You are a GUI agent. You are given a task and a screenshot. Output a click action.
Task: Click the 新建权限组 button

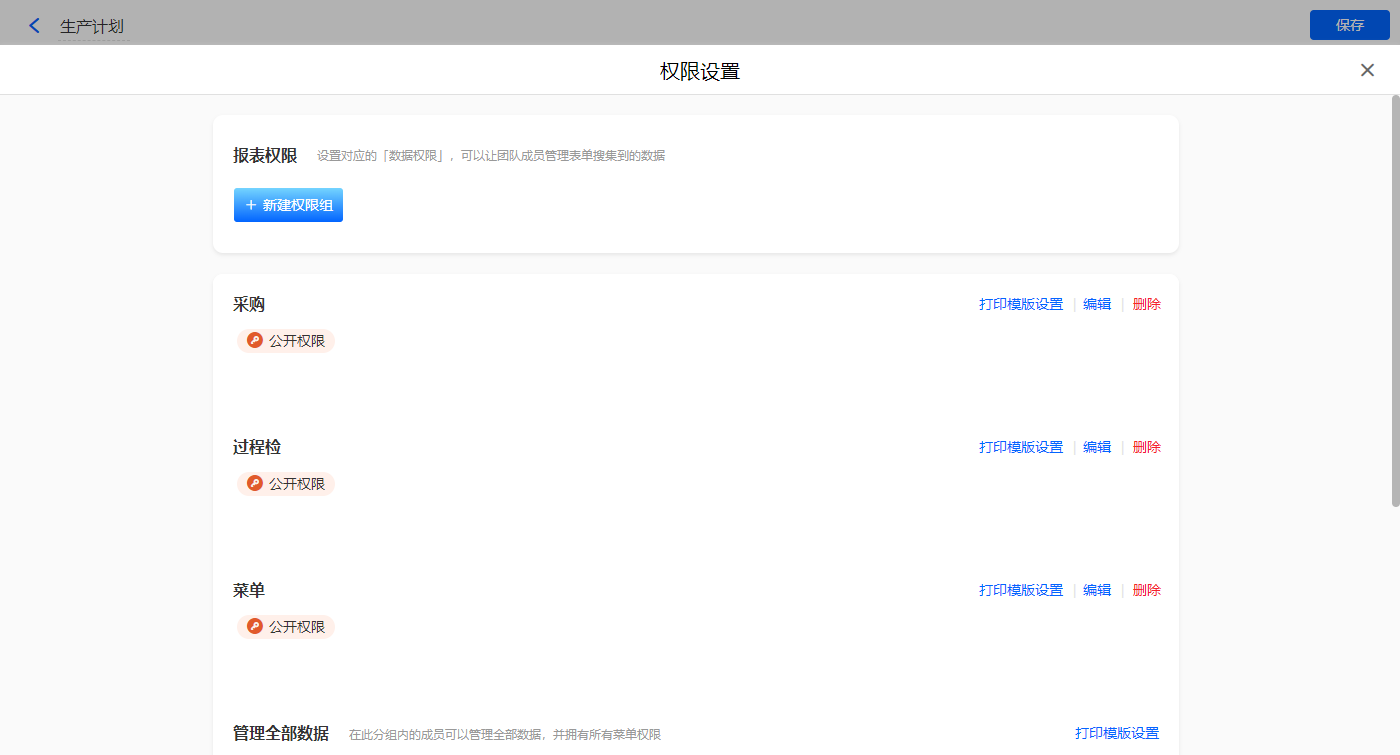tap(288, 205)
